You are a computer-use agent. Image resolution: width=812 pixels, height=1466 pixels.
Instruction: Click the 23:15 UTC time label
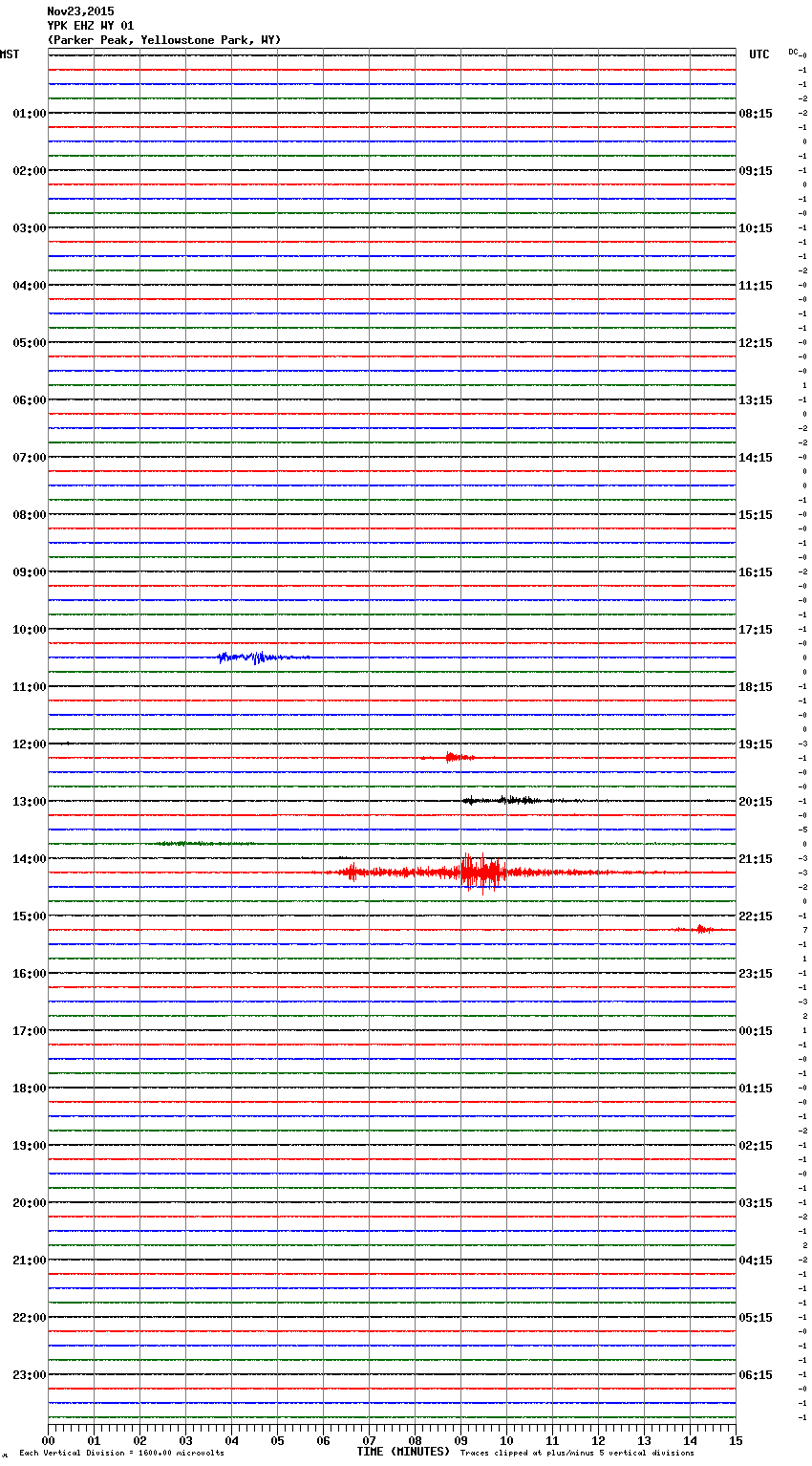756,974
